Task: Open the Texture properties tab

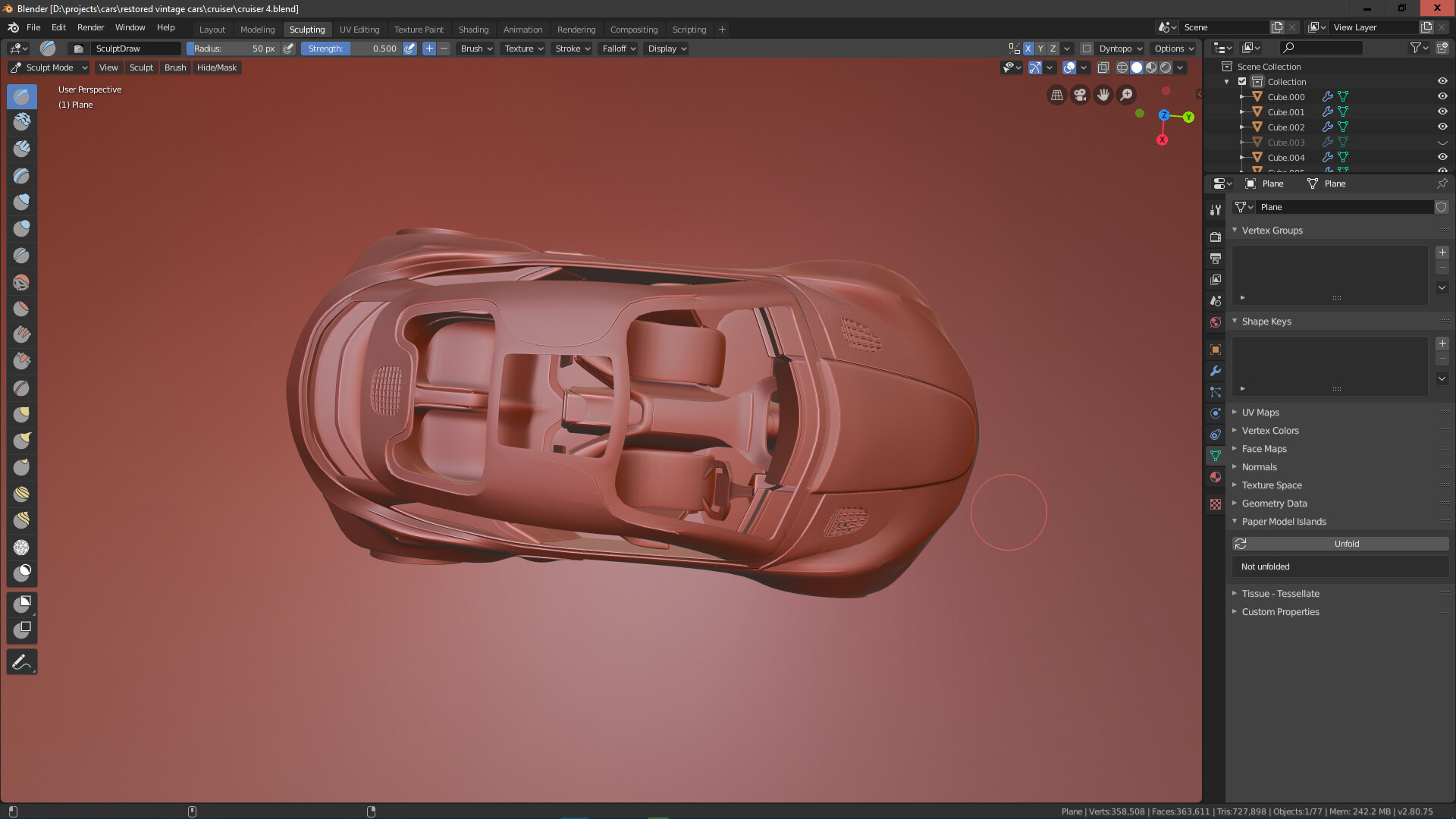Action: pos(1216,504)
